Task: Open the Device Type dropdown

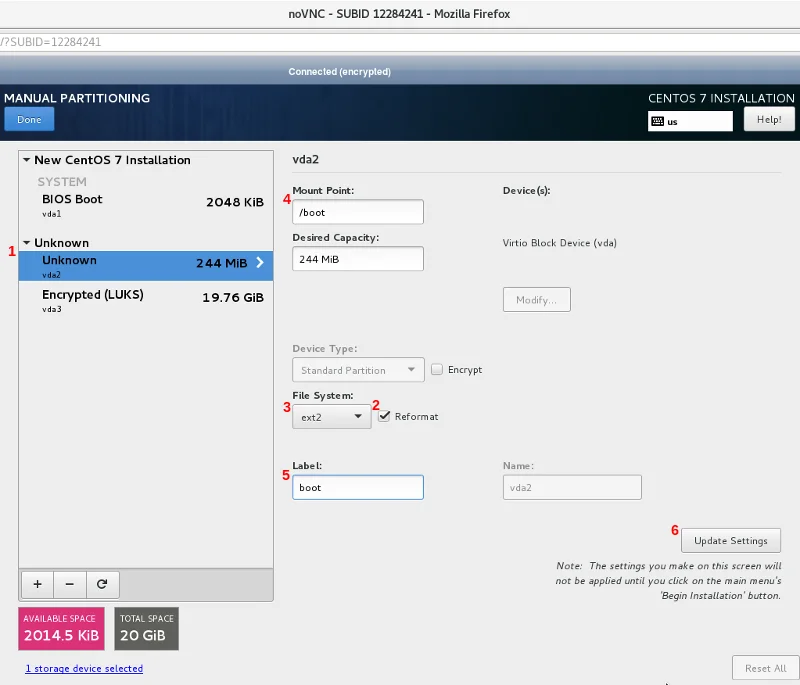Action: pyautogui.click(x=357, y=370)
